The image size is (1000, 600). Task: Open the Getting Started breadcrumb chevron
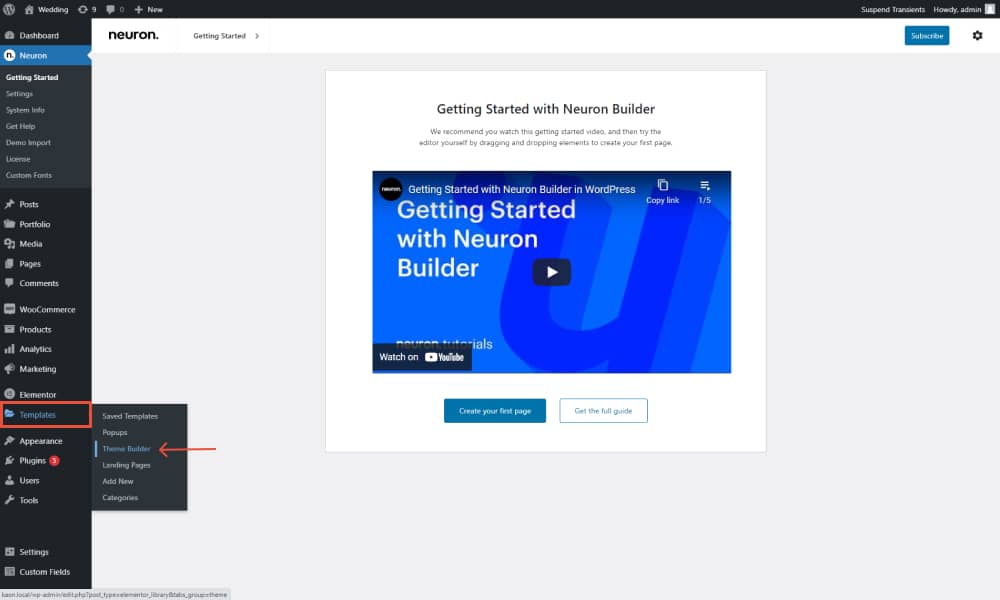pos(257,35)
